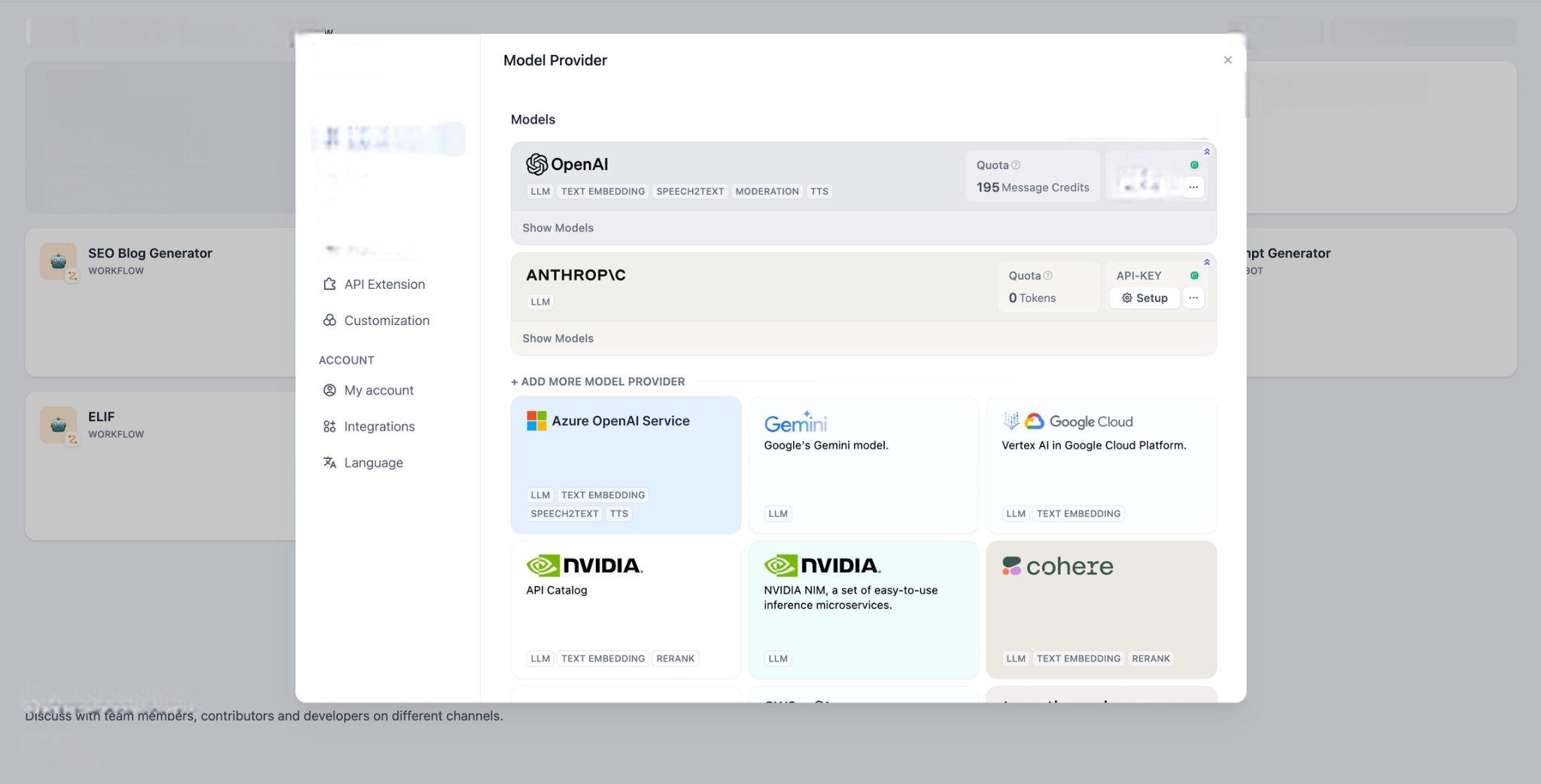Click the Anthropic logo
The height and width of the screenshot is (784, 1541).
[576, 275]
